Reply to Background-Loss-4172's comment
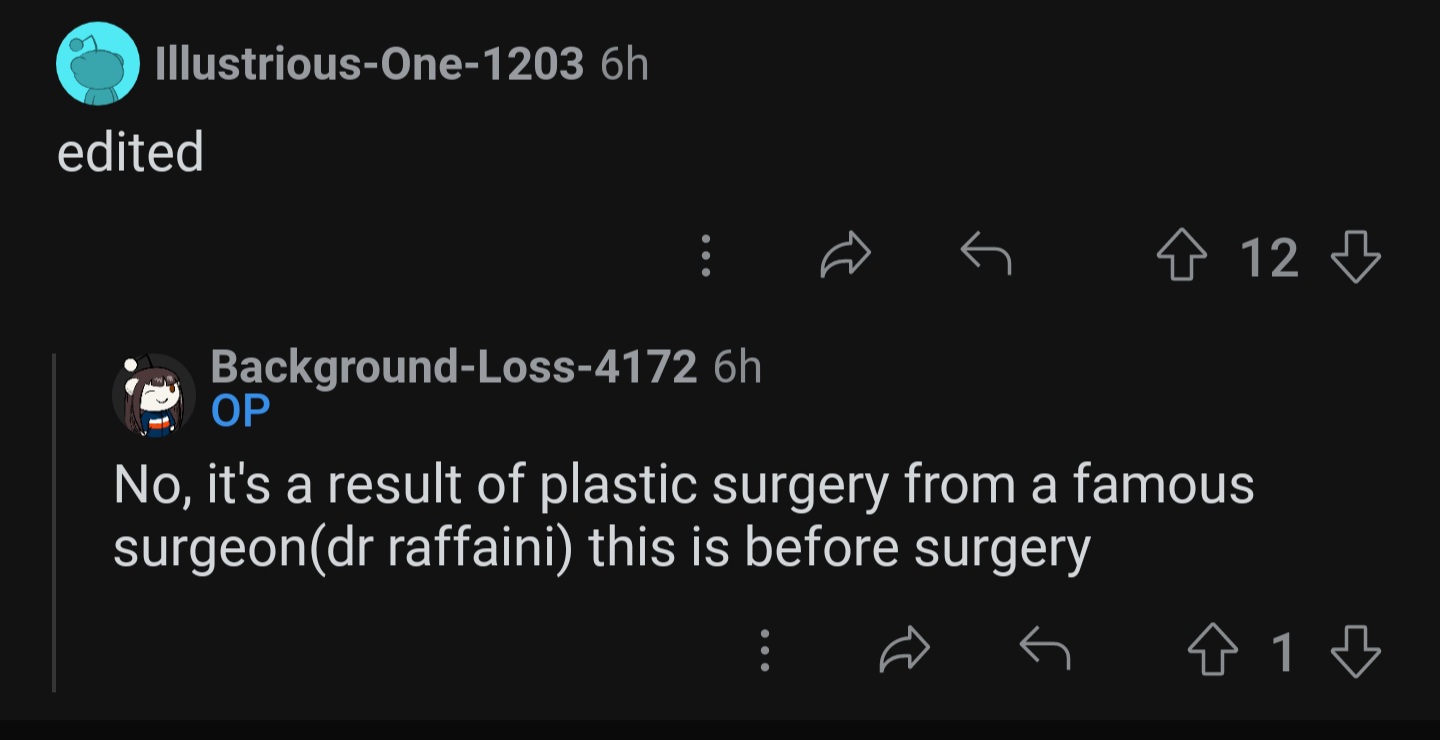Image resolution: width=1440 pixels, height=740 pixels. (1045, 651)
